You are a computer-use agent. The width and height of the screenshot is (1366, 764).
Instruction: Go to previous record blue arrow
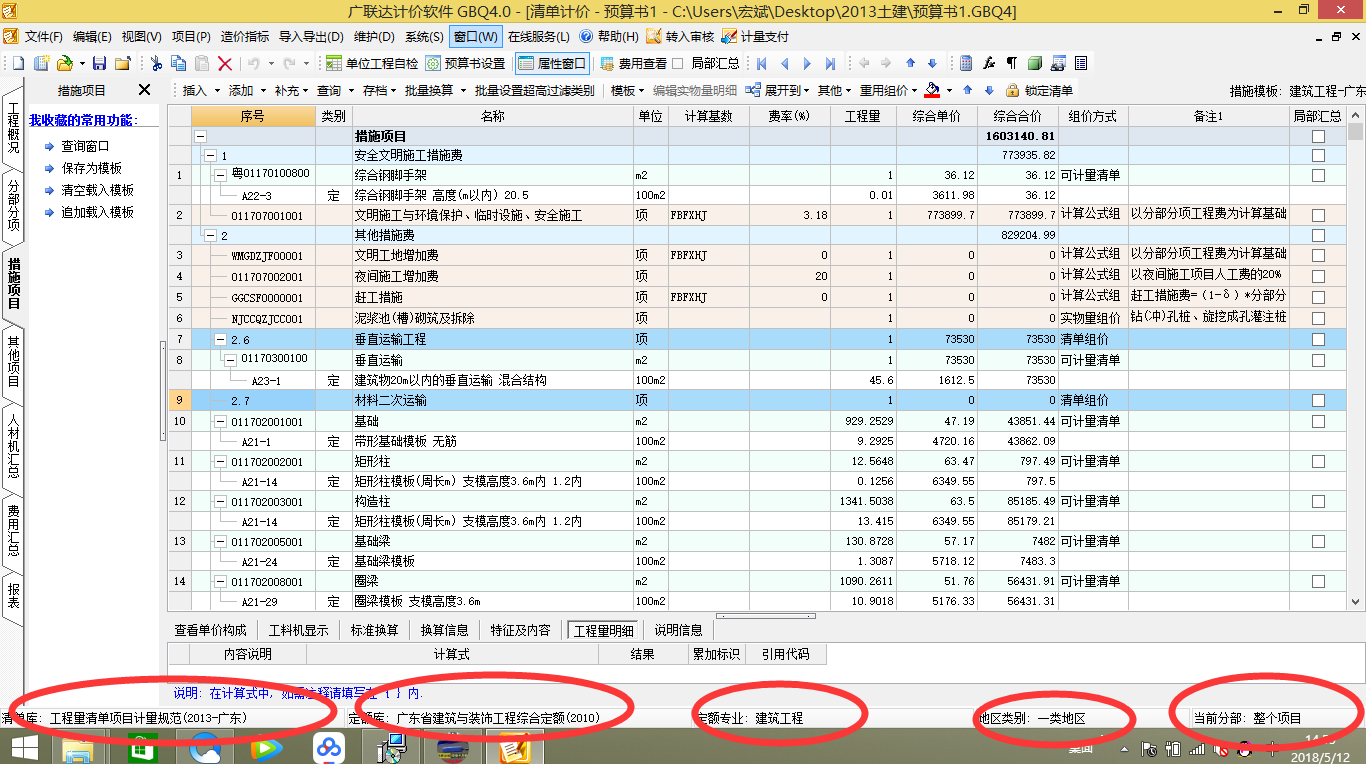coord(785,63)
